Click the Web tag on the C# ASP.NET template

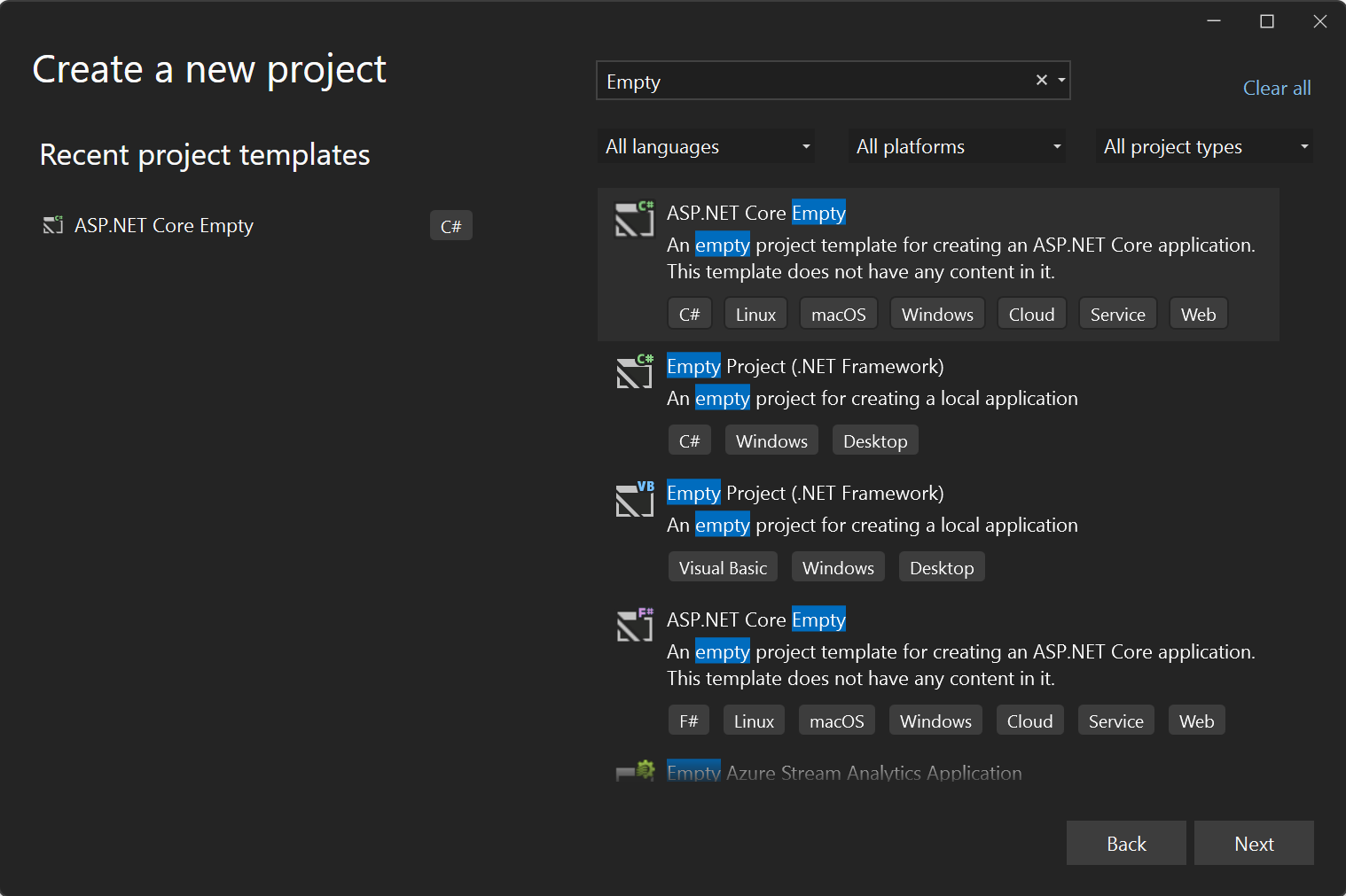coord(1199,314)
